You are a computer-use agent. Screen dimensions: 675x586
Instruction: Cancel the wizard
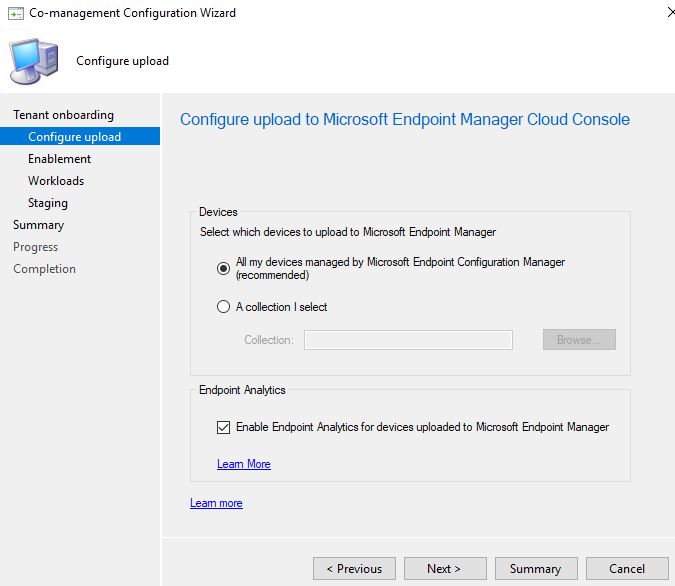[627, 569]
